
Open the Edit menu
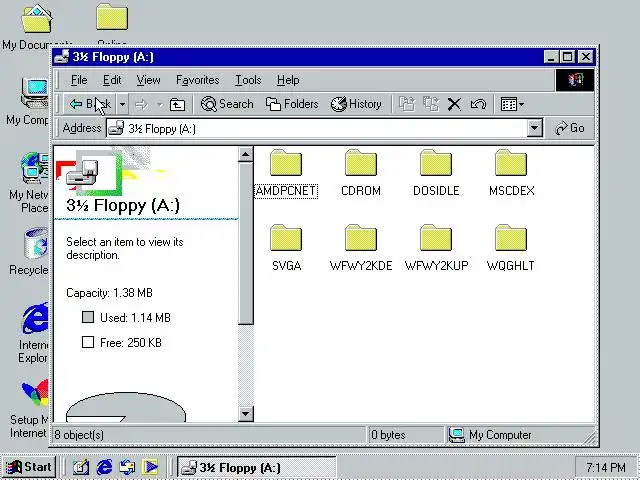tap(112, 80)
